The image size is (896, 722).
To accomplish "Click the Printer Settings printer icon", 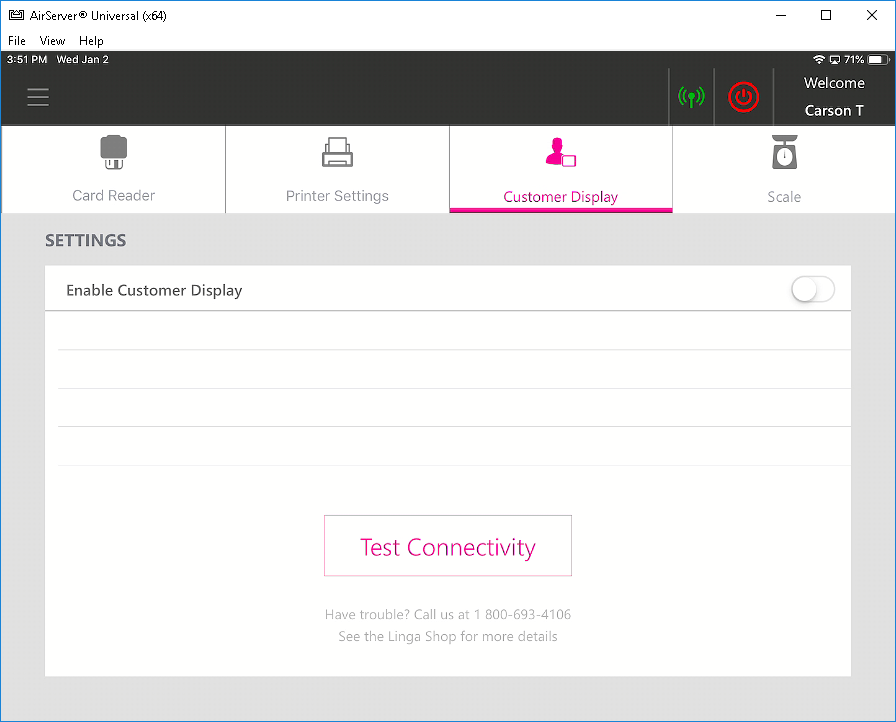I will [337, 152].
